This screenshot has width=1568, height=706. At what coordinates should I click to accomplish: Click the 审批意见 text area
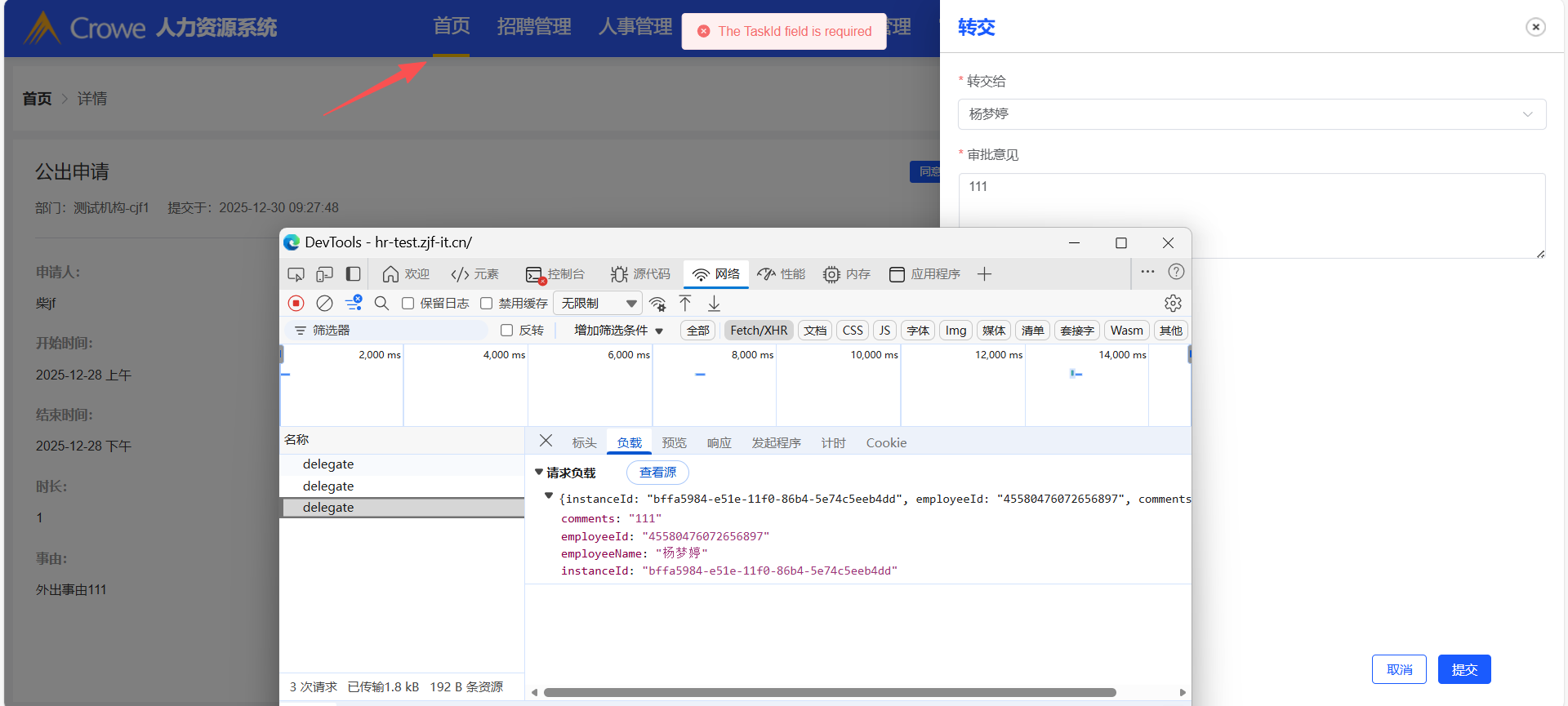point(1251,215)
